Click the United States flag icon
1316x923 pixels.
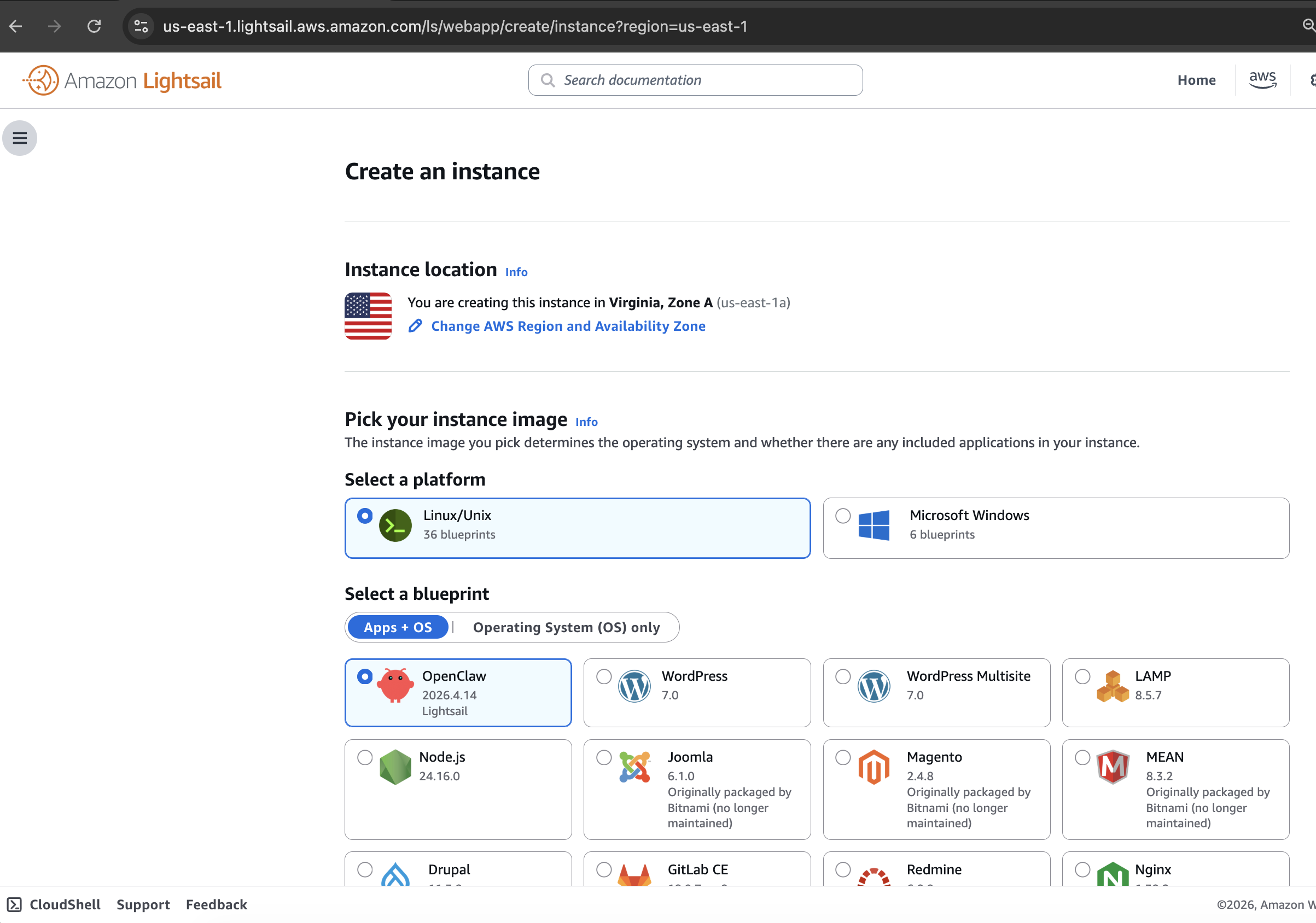(368, 316)
